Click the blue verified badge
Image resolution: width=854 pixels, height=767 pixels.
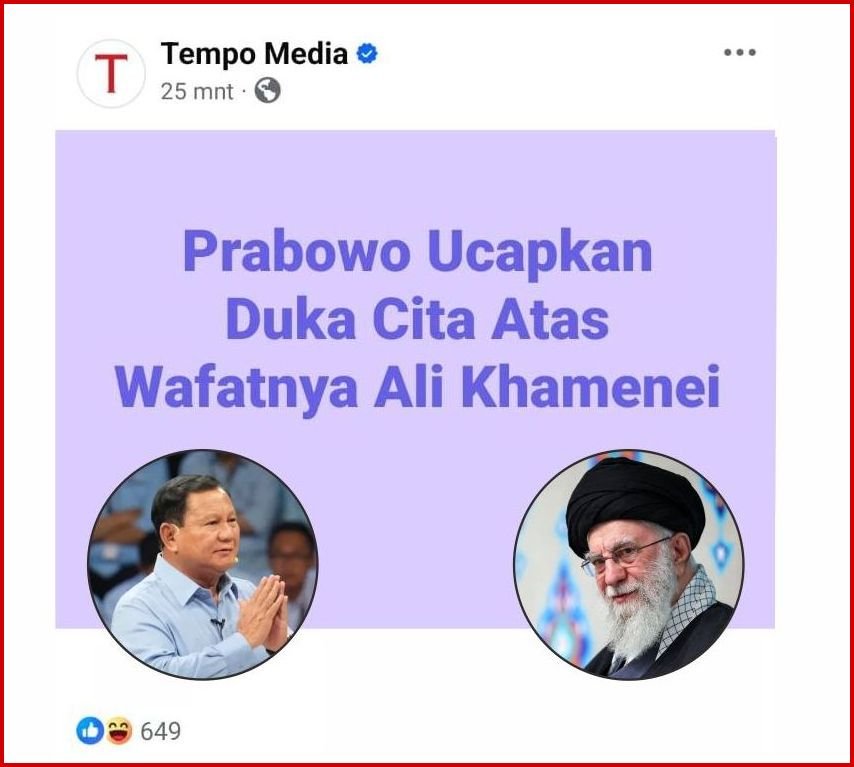coord(367,53)
